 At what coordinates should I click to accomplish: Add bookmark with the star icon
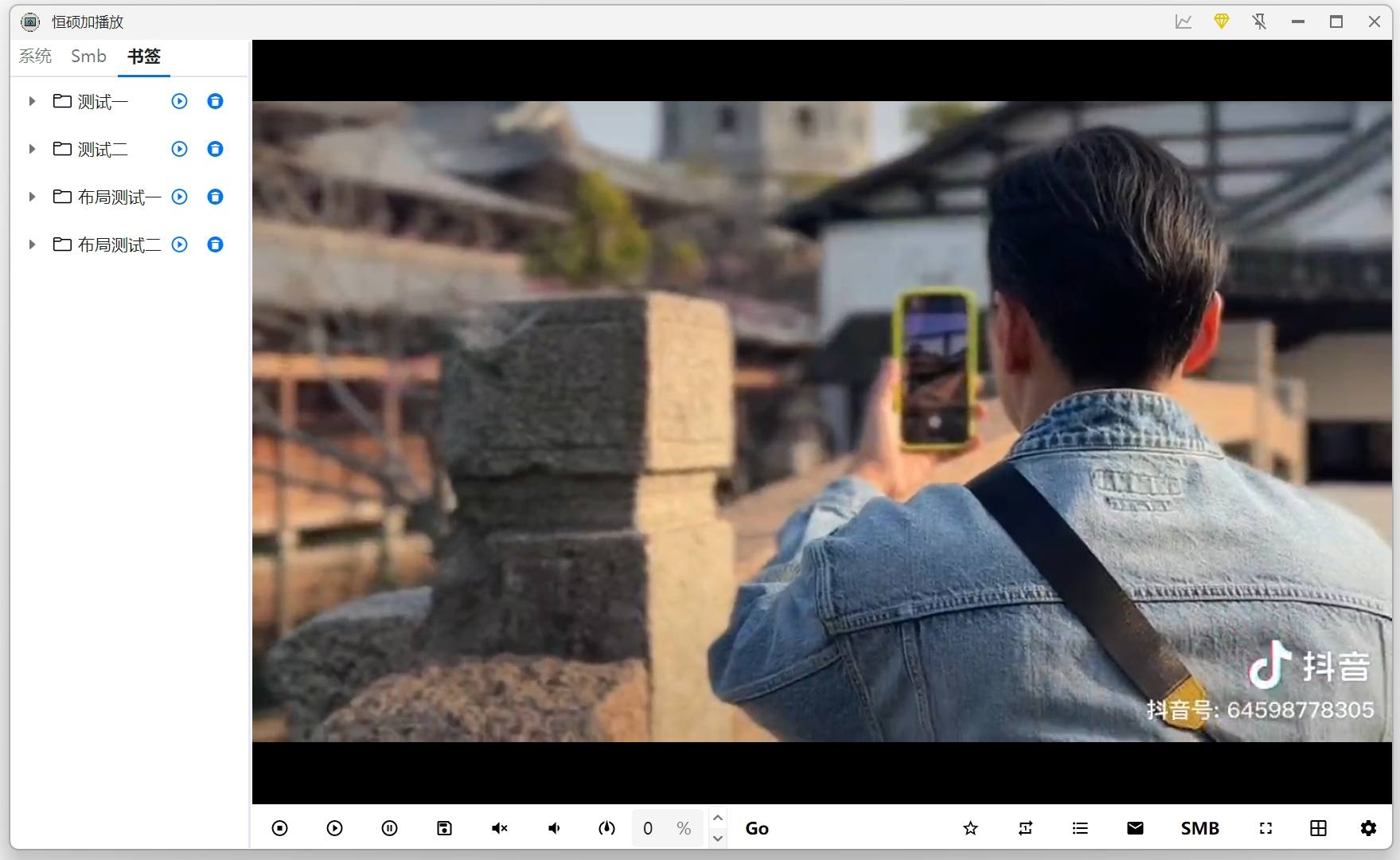pos(970,828)
